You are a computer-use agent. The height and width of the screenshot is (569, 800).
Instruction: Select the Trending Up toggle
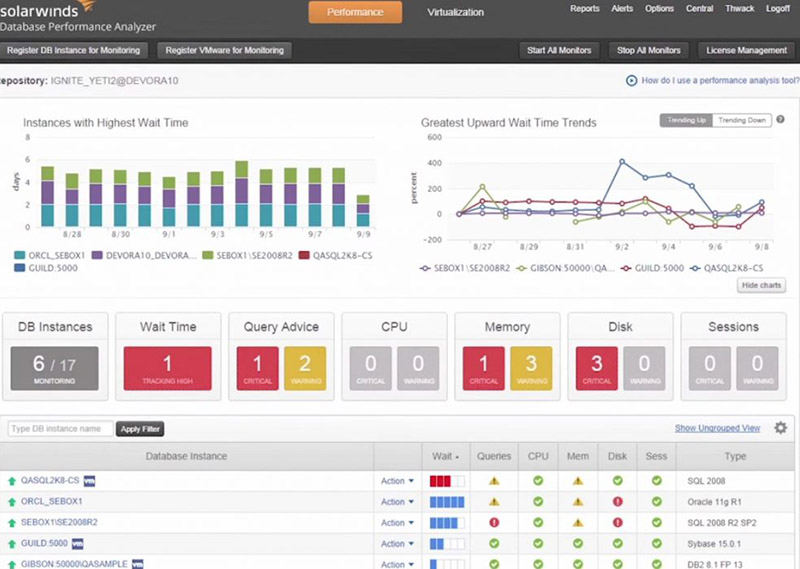point(686,120)
